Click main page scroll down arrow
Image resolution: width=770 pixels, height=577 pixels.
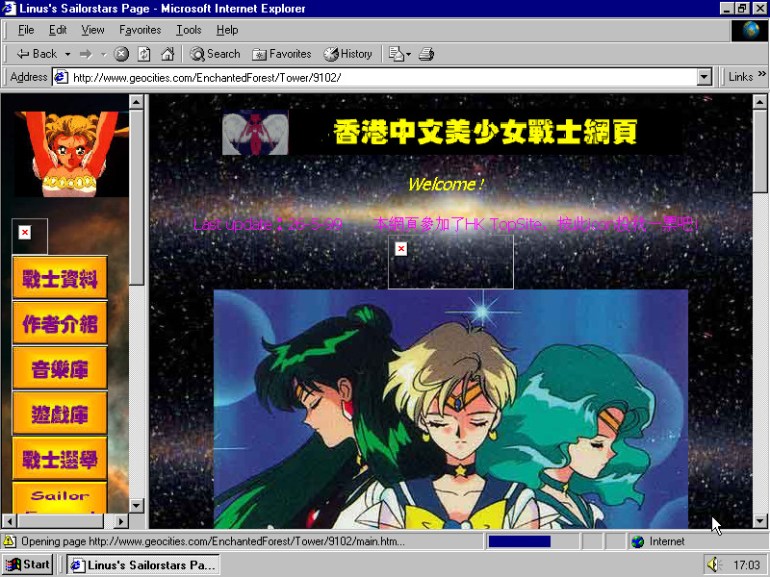[x=760, y=521]
